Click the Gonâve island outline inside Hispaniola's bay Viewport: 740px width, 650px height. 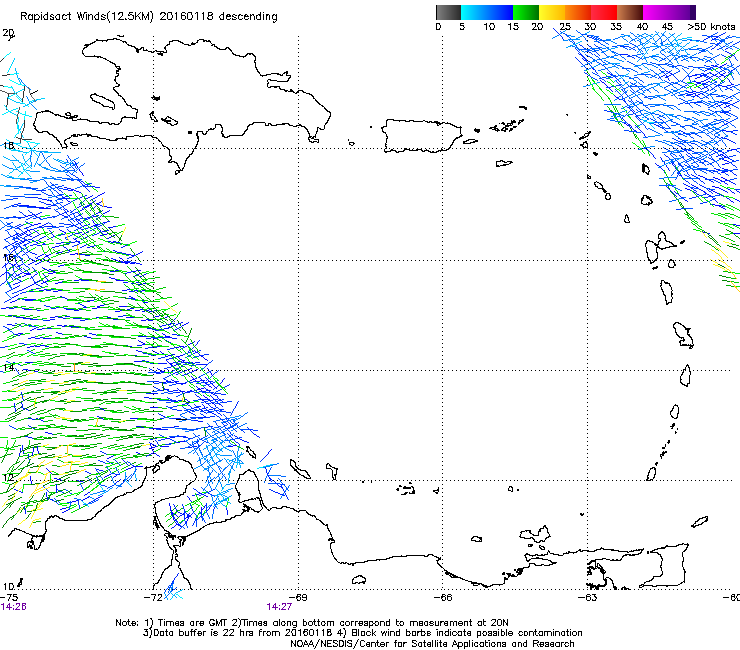point(102,101)
